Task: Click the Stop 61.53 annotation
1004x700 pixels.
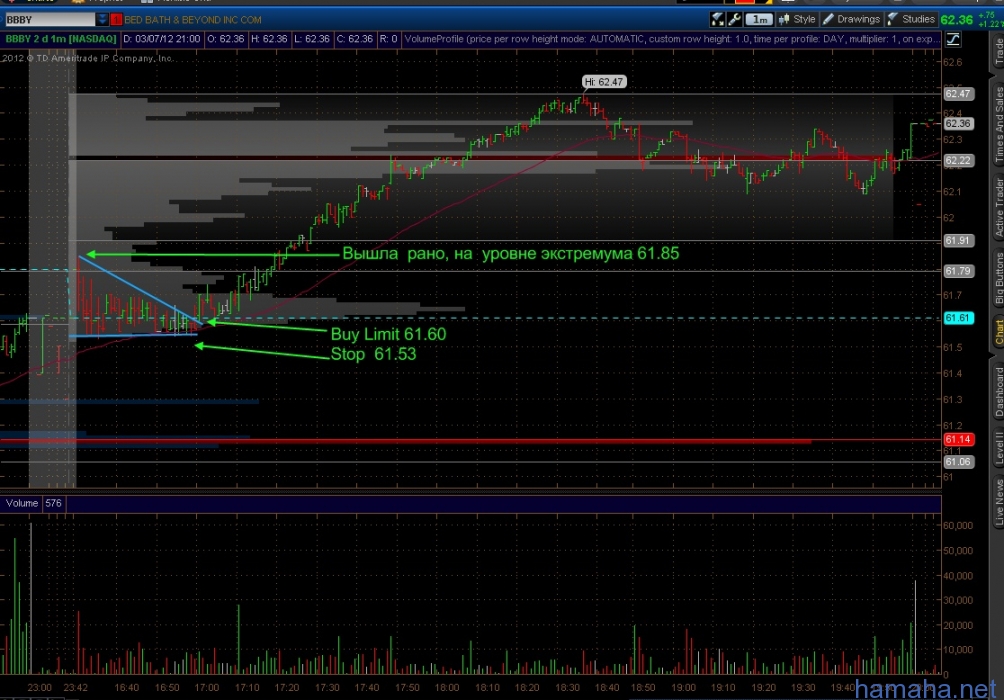Action: coord(373,354)
